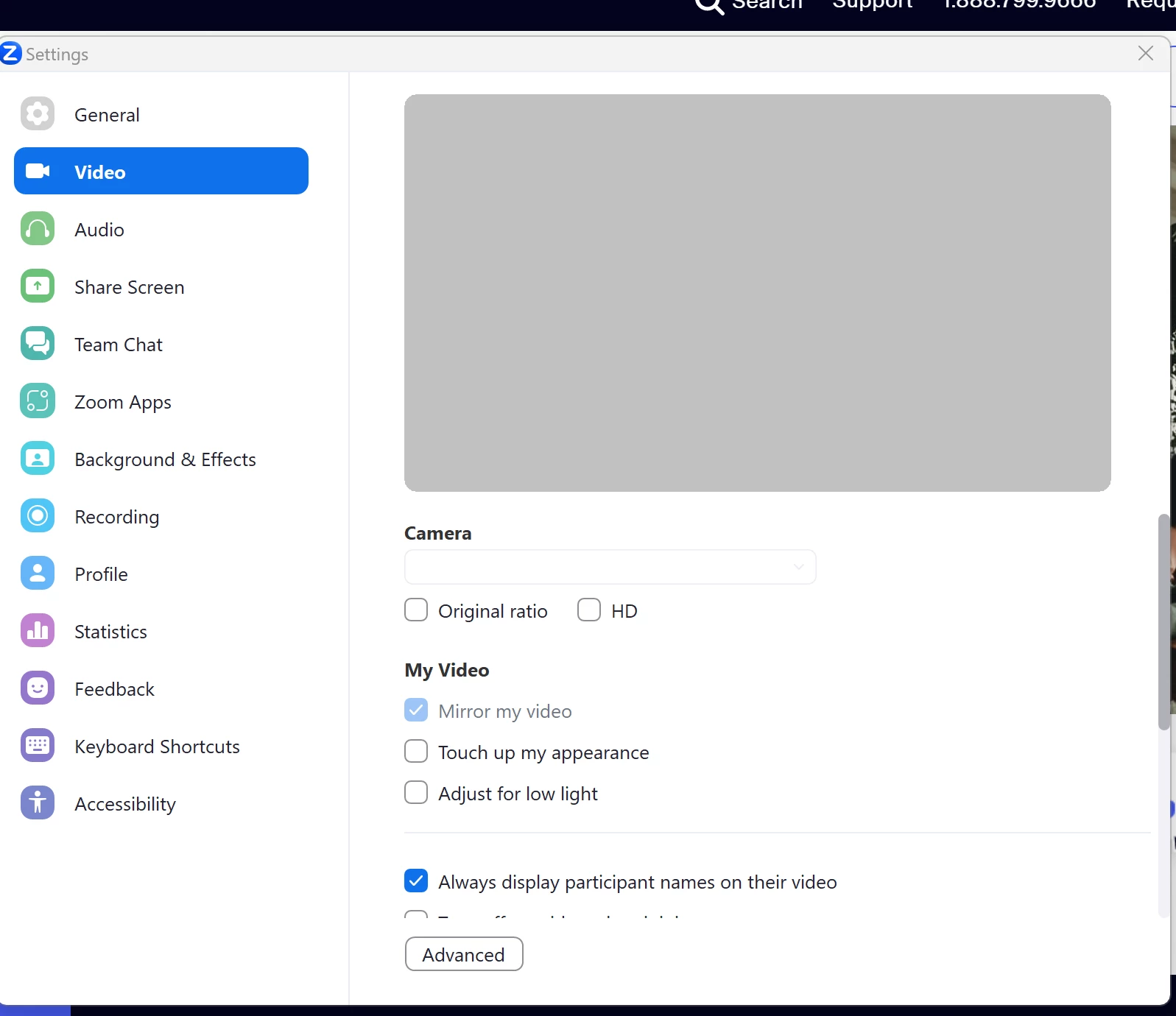Enable Touch up my appearance
This screenshot has height=1016, width=1176.
(416, 751)
